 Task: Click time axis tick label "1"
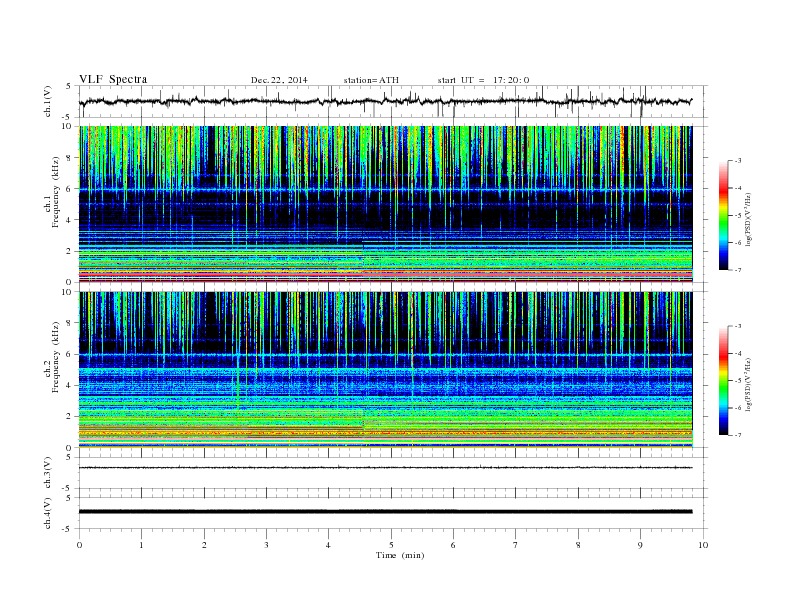(x=141, y=545)
